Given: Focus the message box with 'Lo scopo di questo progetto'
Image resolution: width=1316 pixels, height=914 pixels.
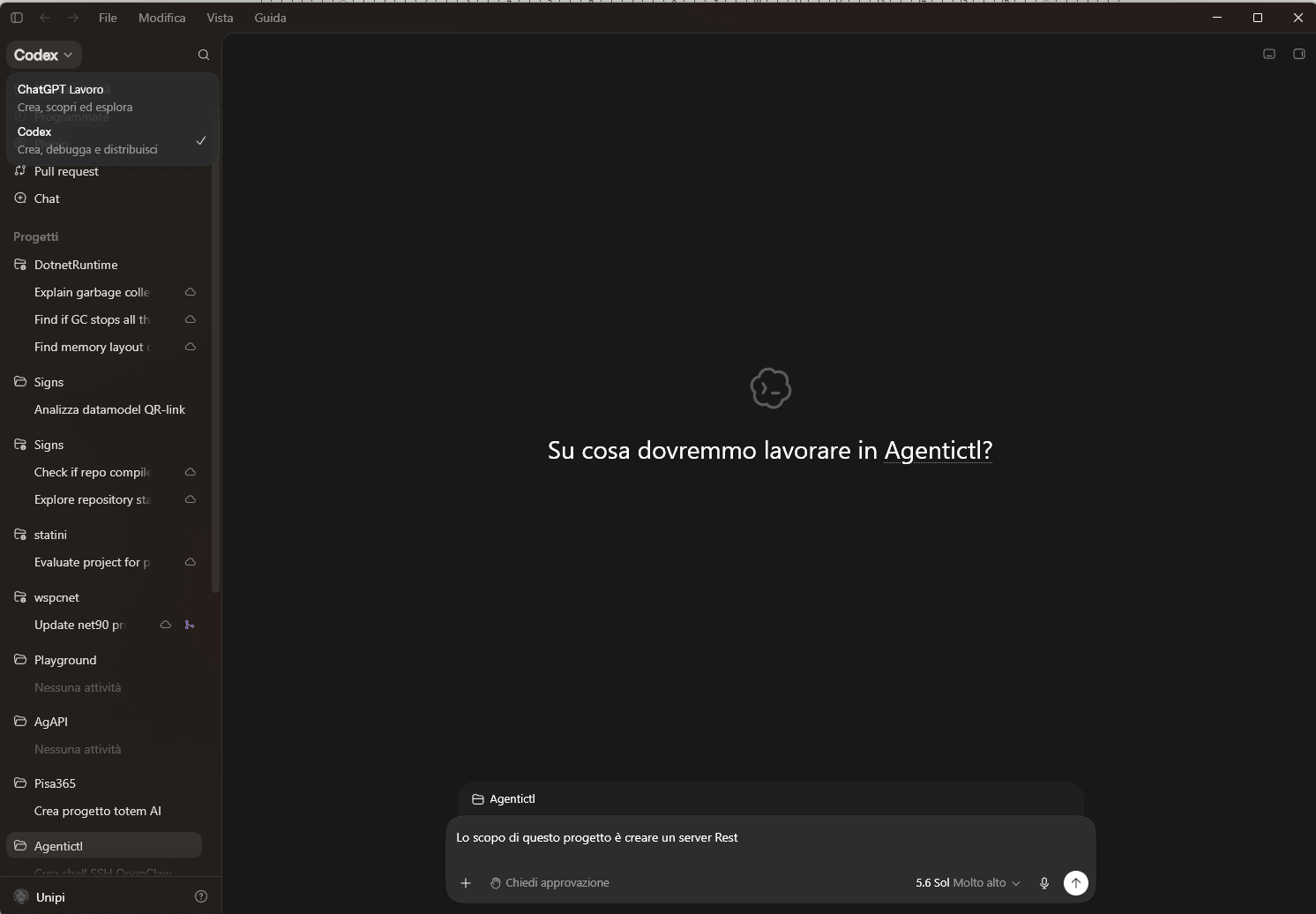Looking at the screenshot, I should 771,838.
